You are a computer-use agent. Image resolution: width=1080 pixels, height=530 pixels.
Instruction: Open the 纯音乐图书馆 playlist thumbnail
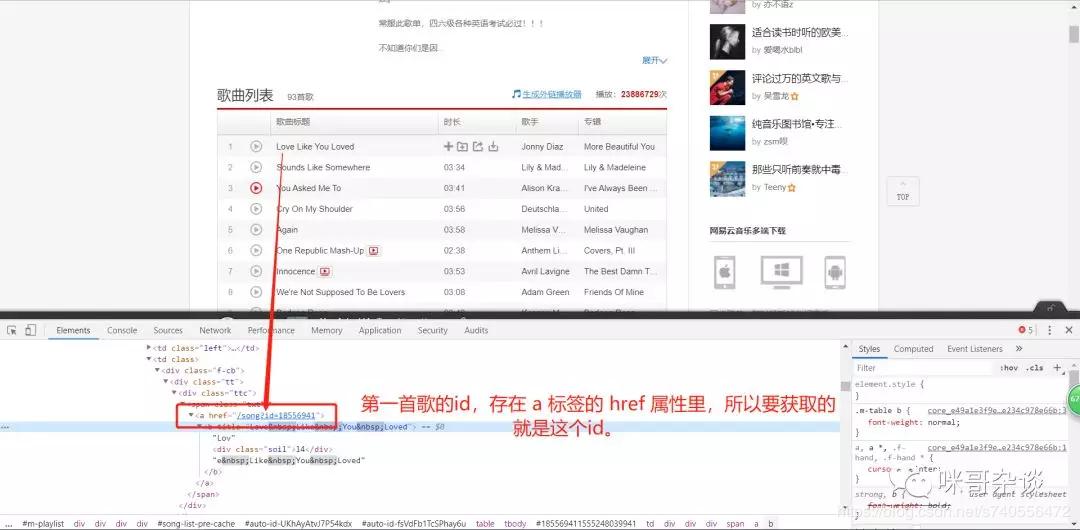(727, 133)
